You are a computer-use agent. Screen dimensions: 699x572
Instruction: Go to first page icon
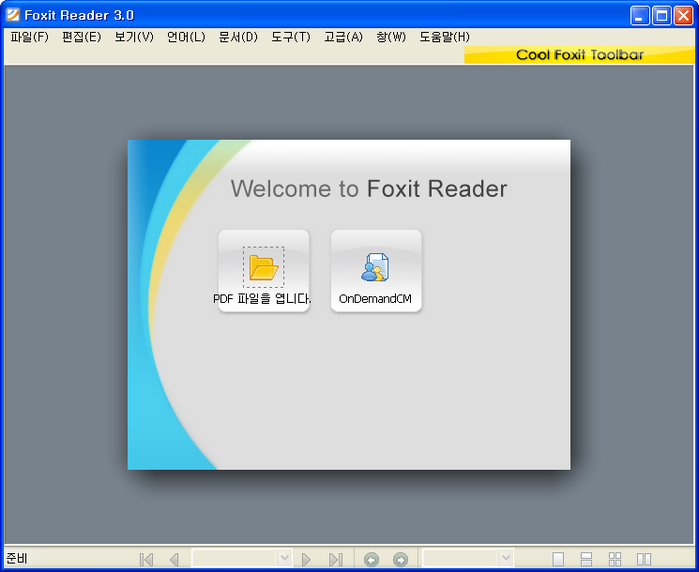point(146,559)
